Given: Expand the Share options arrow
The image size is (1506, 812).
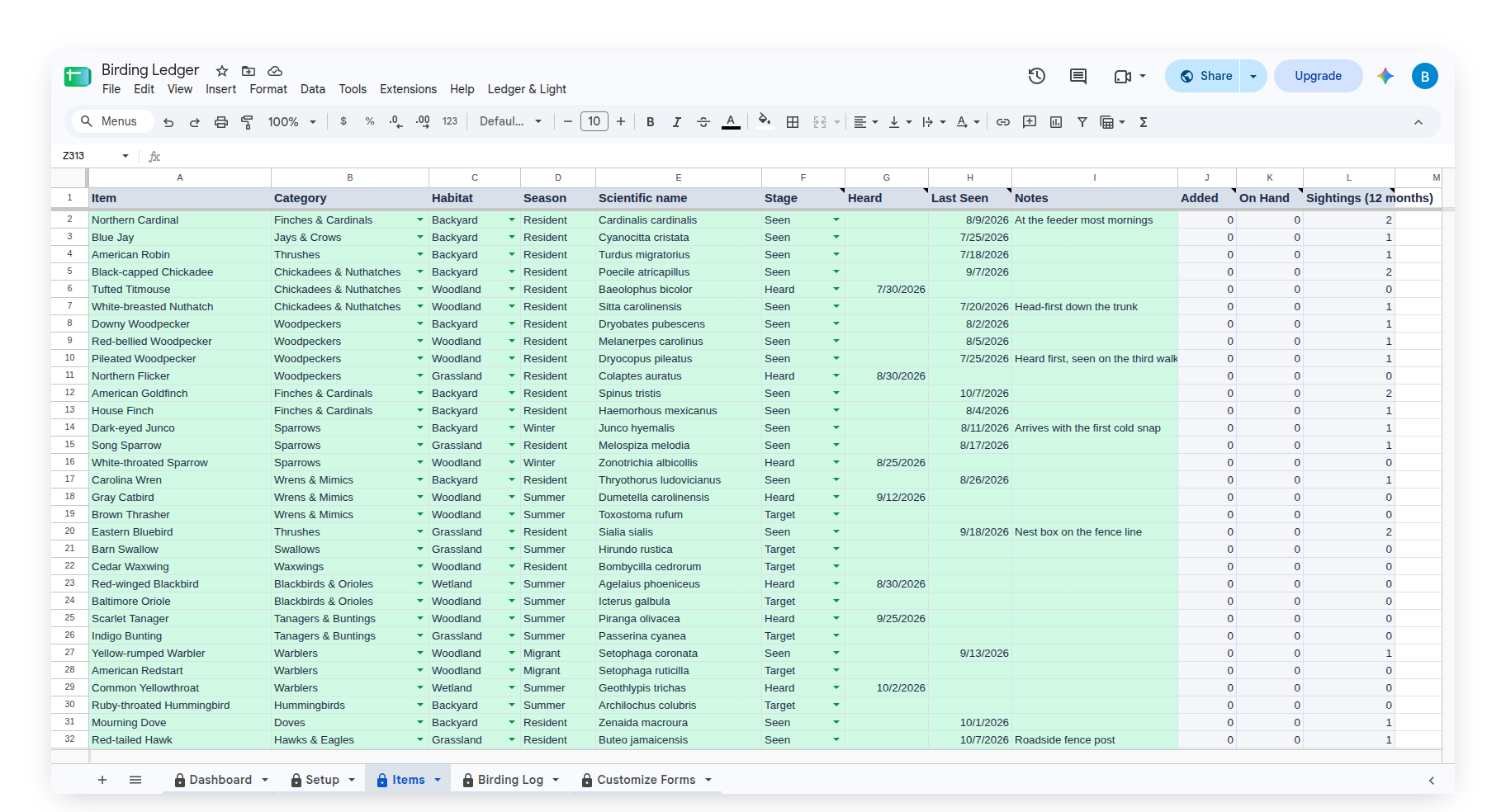Looking at the screenshot, I should 1253,76.
